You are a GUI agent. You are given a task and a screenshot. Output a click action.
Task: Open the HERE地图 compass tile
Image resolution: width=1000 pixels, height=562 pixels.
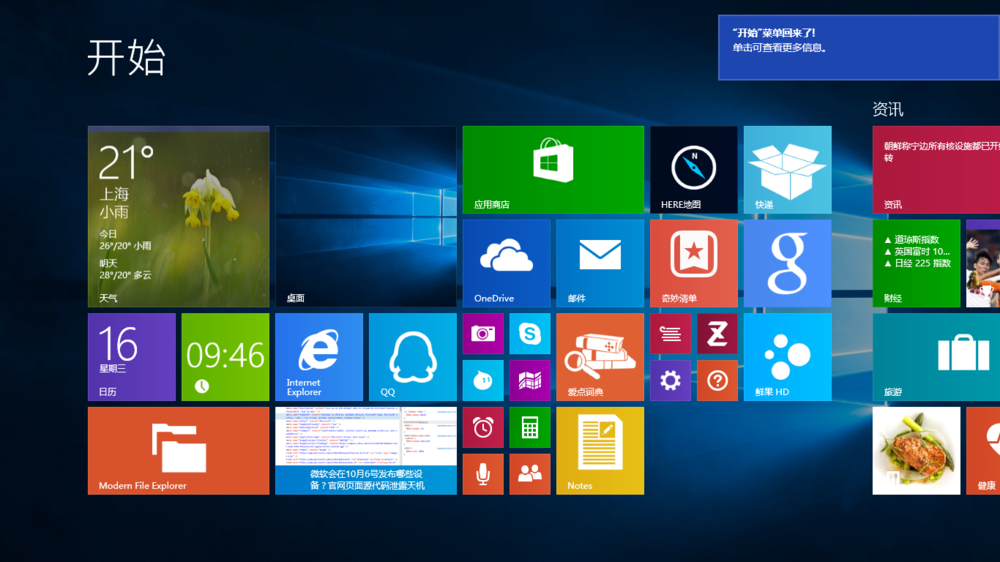(x=694, y=170)
